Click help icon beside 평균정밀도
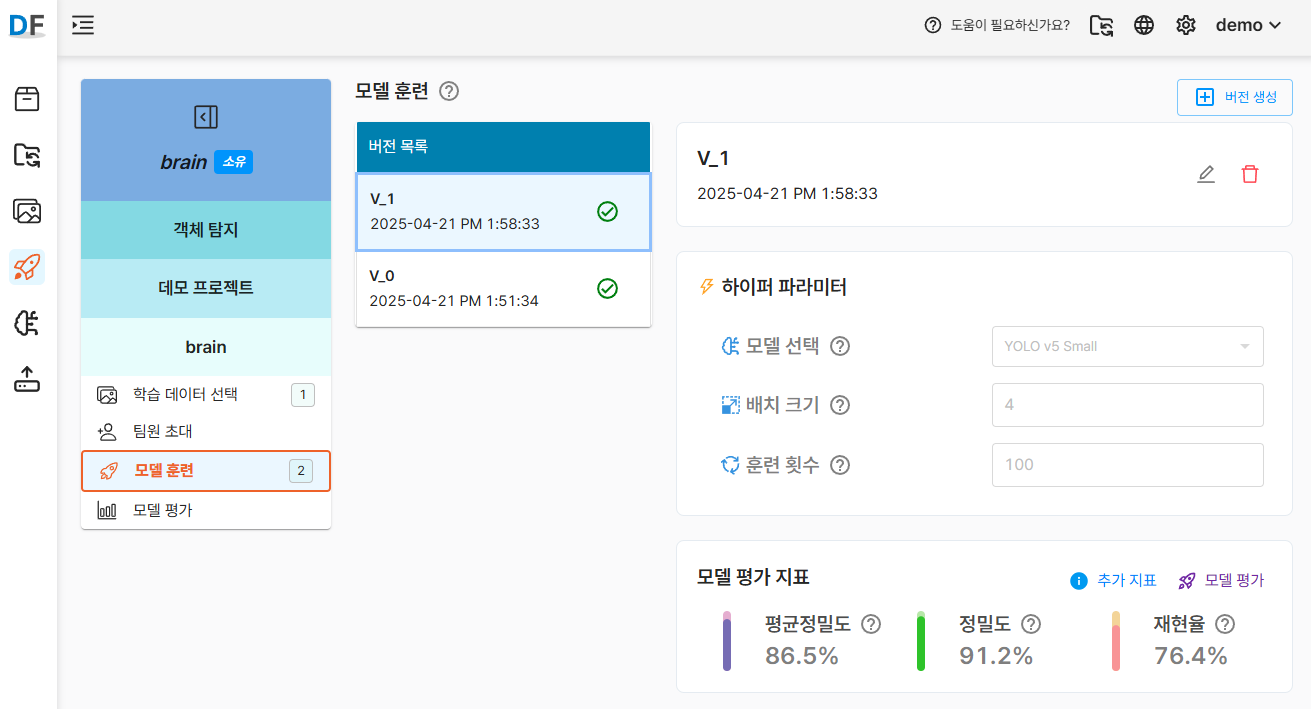The width and height of the screenshot is (1311, 709). click(871, 624)
